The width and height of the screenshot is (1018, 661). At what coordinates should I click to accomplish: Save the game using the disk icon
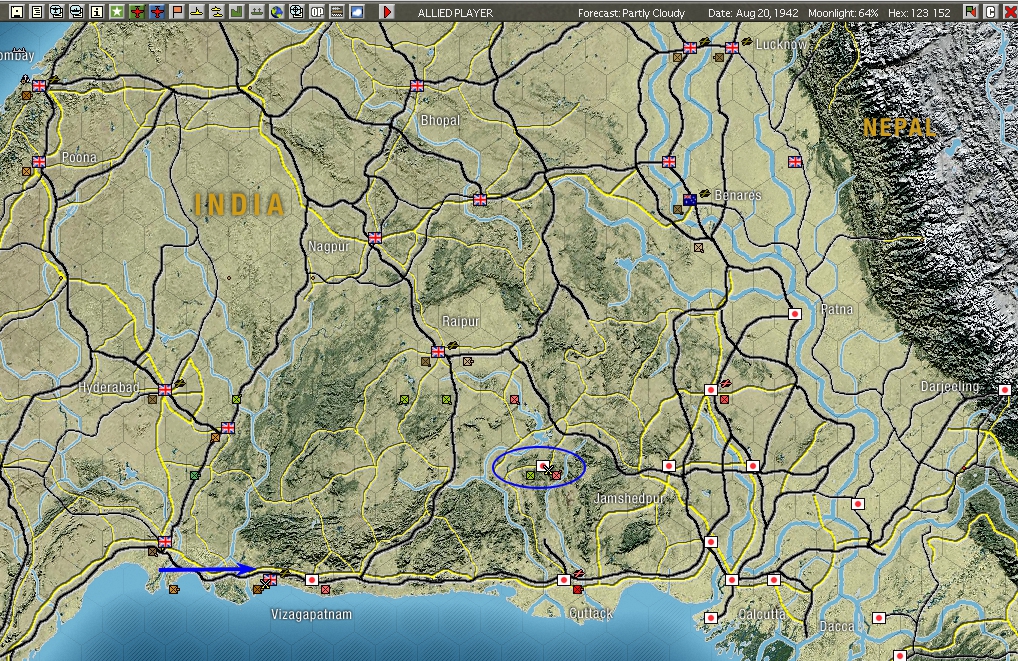pyautogui.click(x=16, y=11)
